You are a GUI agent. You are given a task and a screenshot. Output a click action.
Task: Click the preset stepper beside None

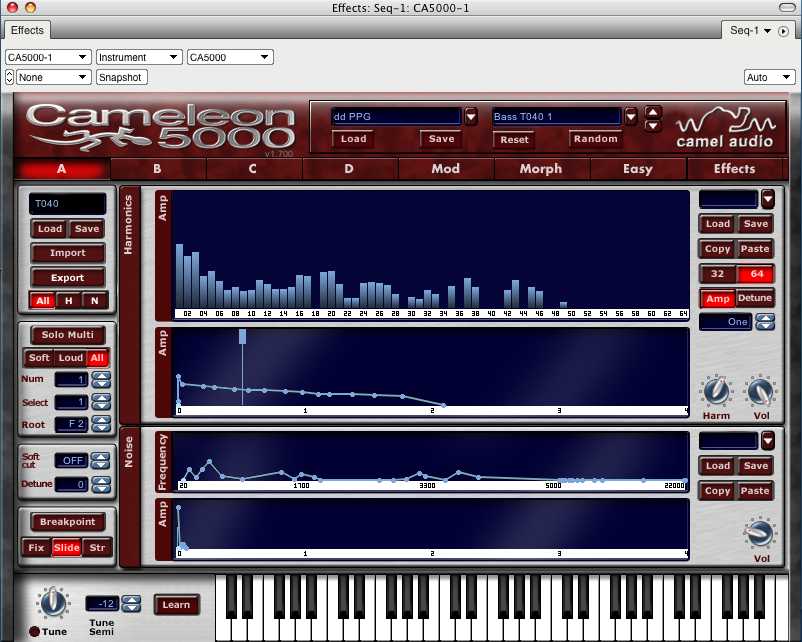click(x=10, y=77)
